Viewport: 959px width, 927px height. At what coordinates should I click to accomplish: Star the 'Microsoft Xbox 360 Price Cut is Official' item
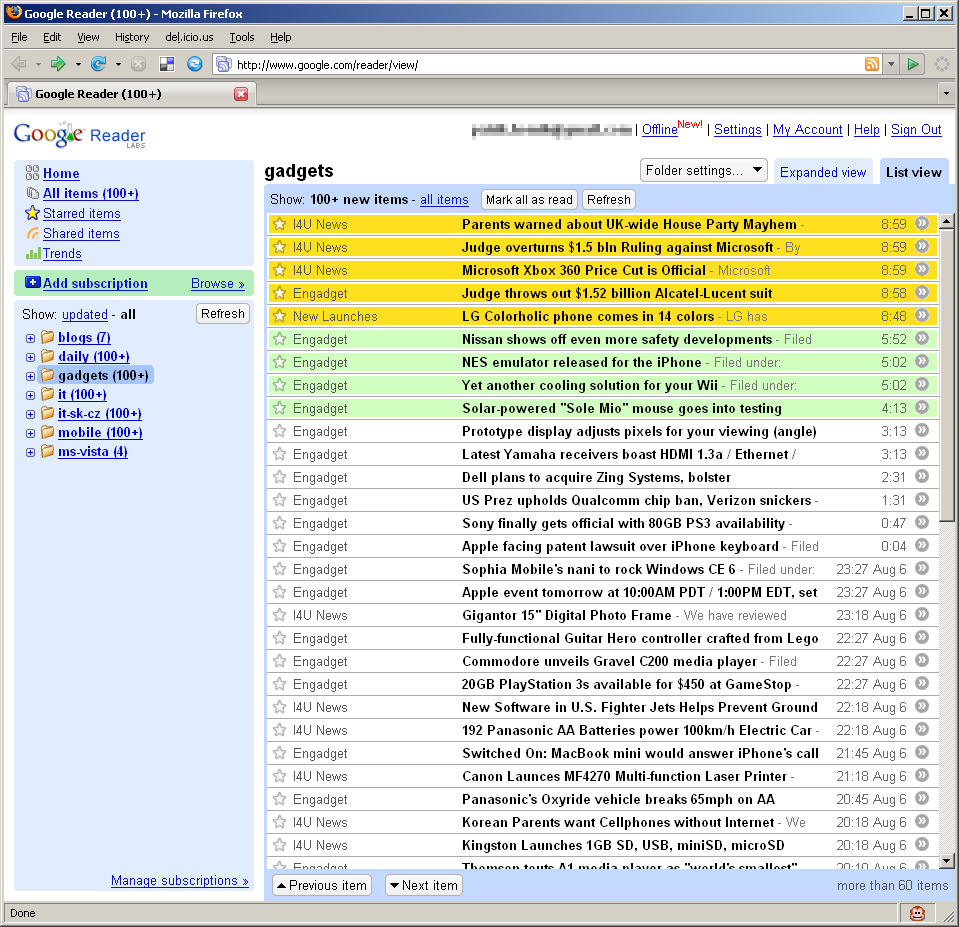(280, 270)
